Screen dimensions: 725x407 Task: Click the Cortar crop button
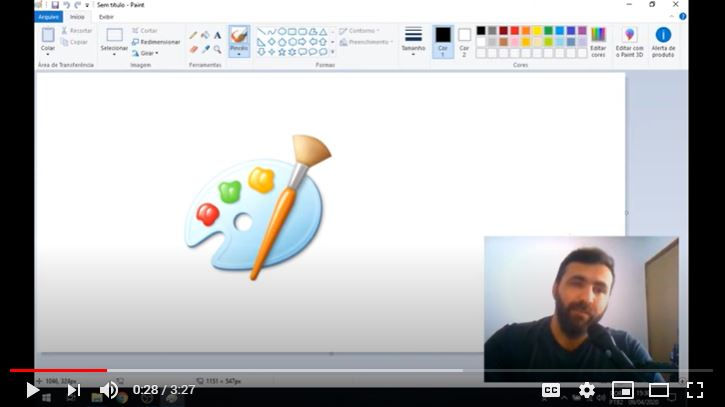tap(145, 31)
